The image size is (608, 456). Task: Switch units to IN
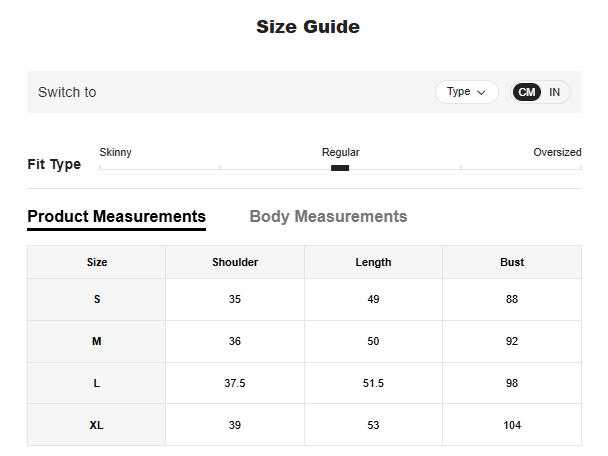coord(554,92)
